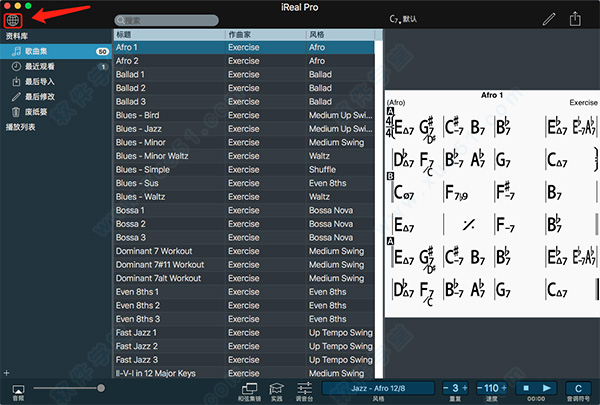Select the Fast Jazz 1 song
Image resolution: width=600 pixels, height=405 pixels.
(x=244, y=333)
